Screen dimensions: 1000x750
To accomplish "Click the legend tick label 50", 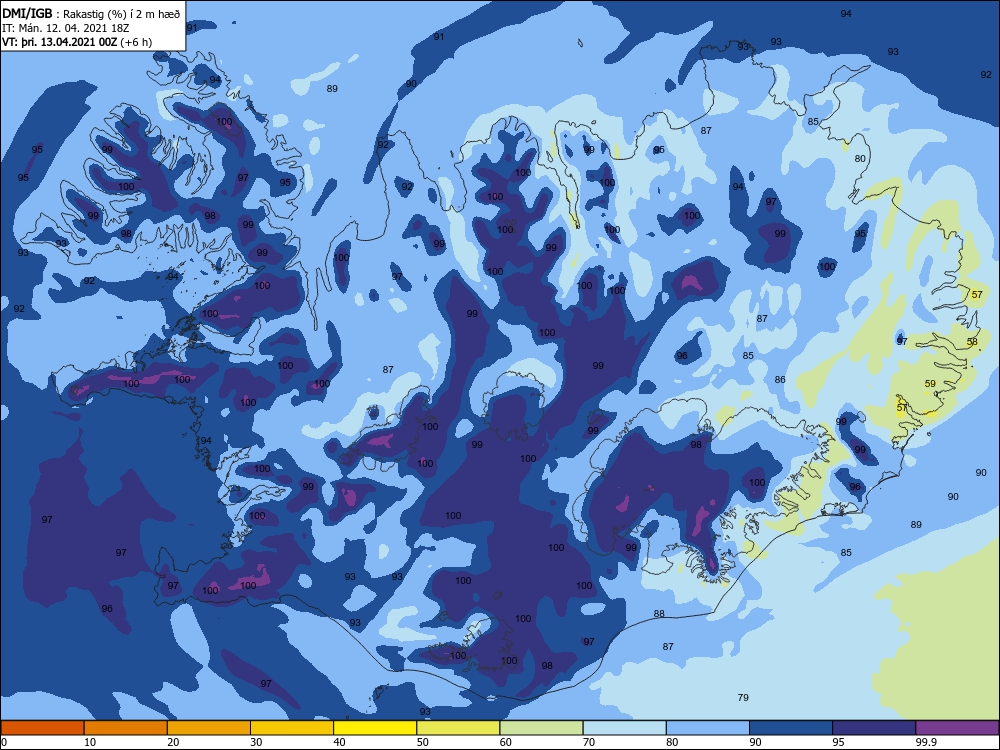I will [423, 742].
